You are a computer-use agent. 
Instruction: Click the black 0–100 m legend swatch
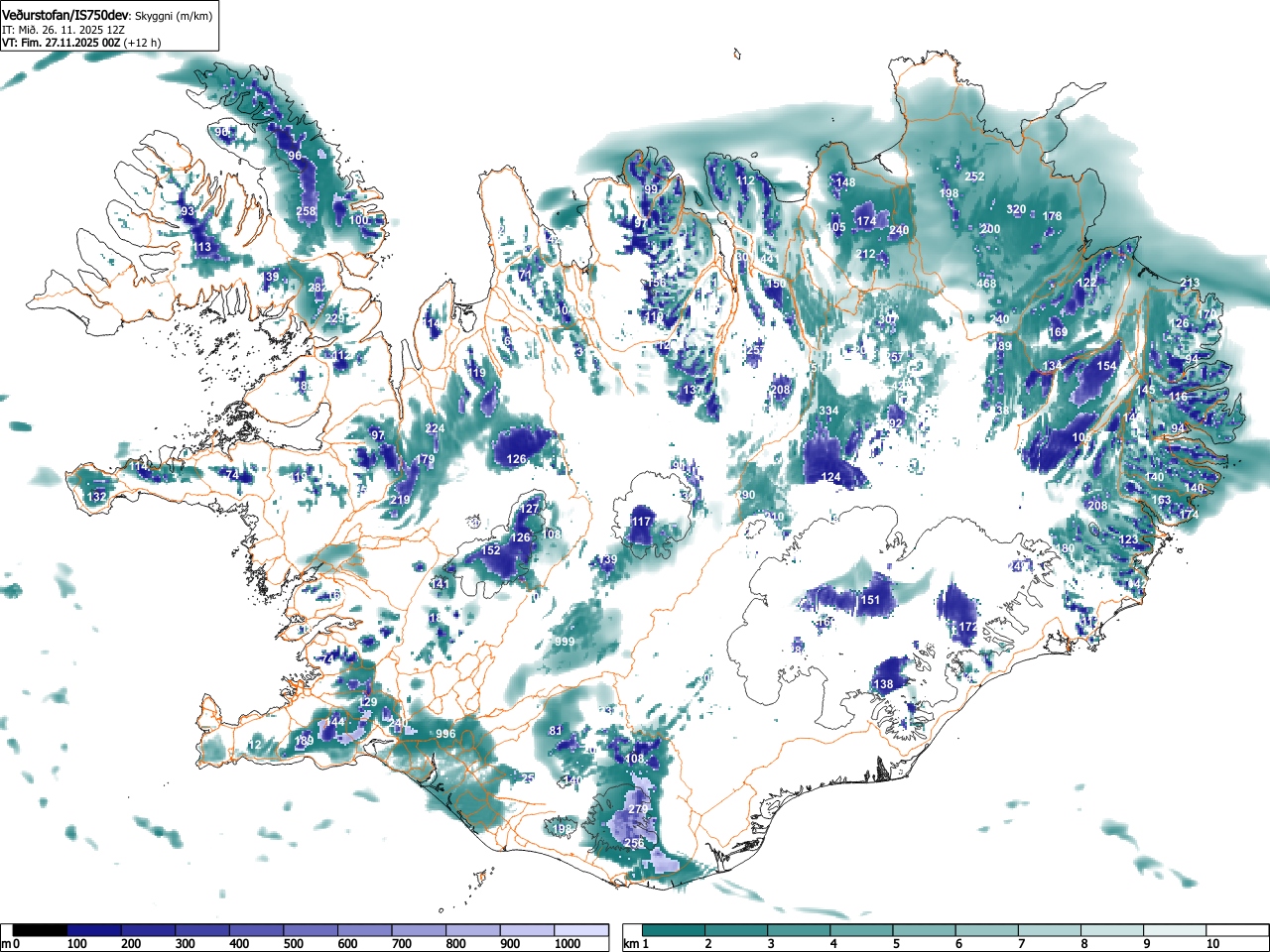click(41, 930)
